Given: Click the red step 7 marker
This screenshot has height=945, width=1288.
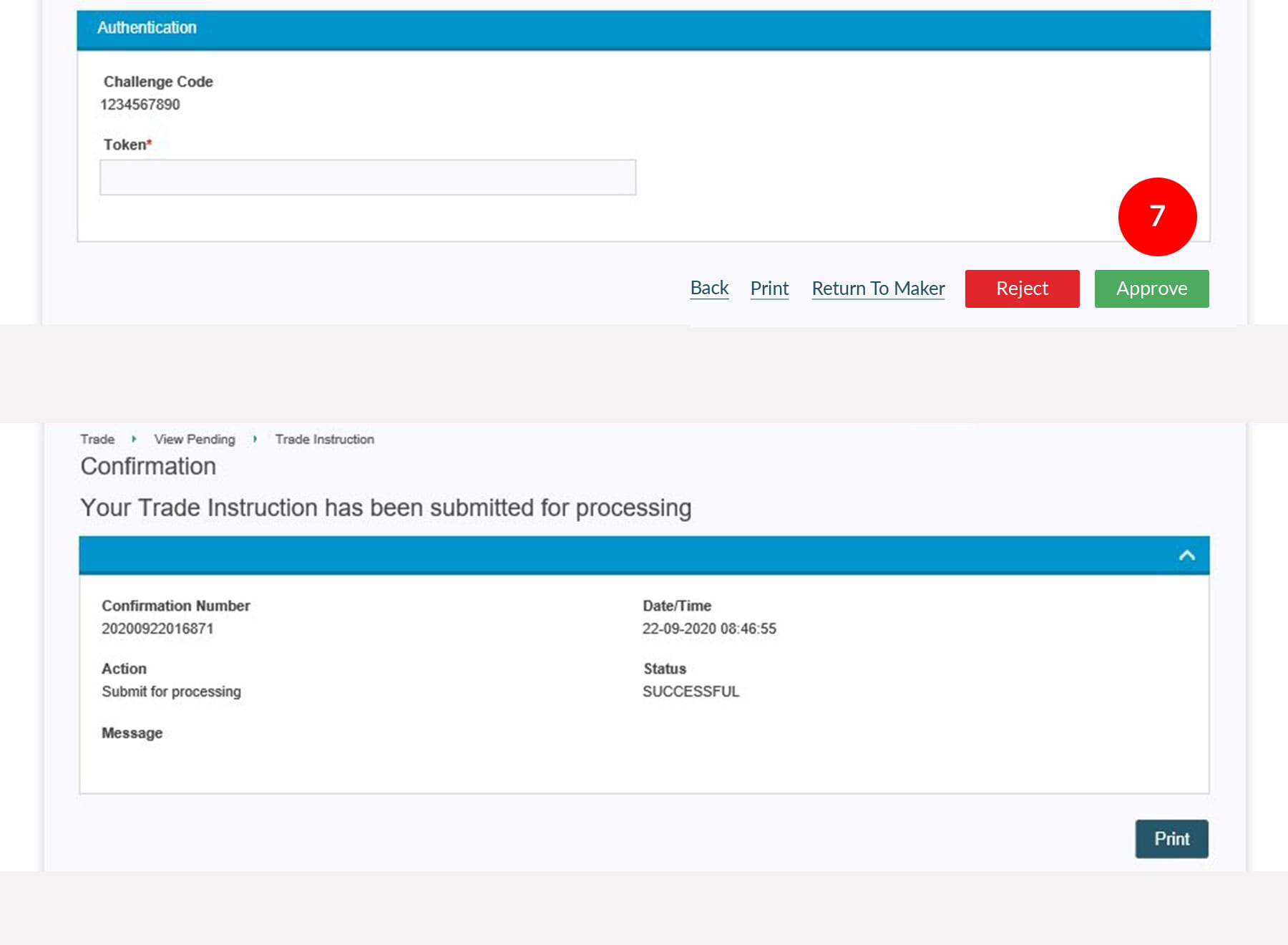Looking at the screenshot, I should tap(1157, 216).
